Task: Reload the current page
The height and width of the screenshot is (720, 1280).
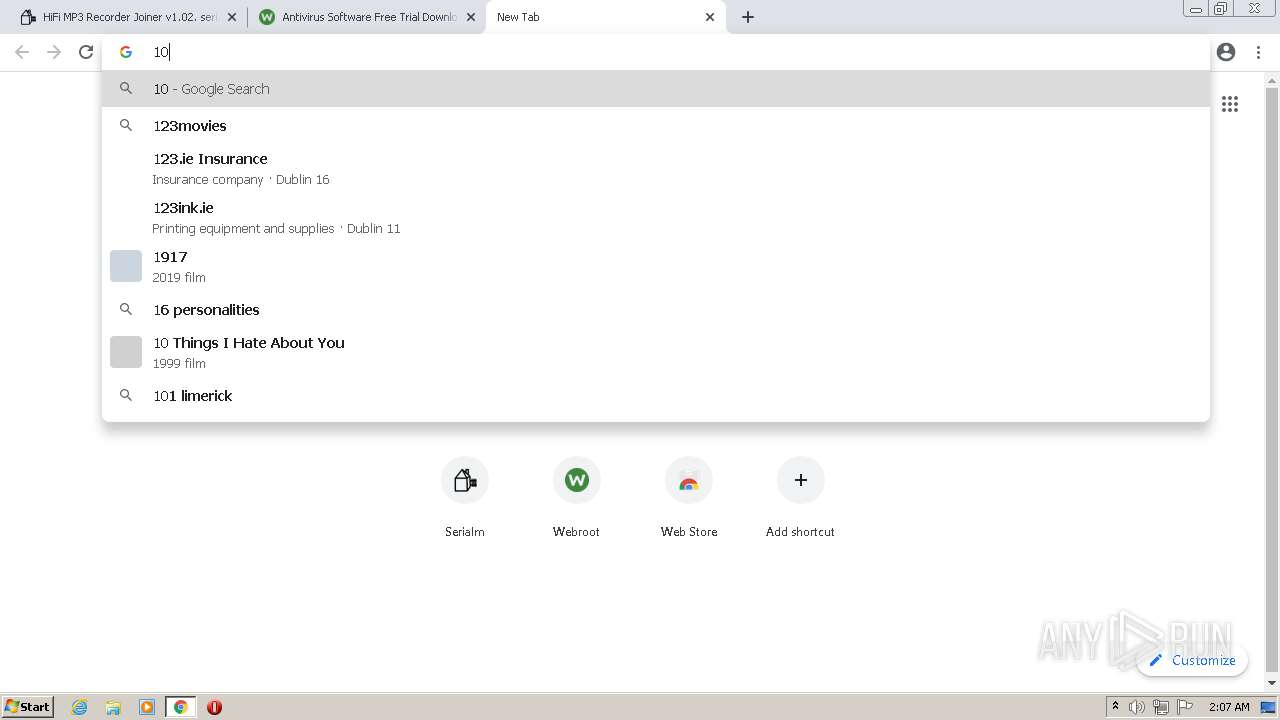Action: pos(86,52)
